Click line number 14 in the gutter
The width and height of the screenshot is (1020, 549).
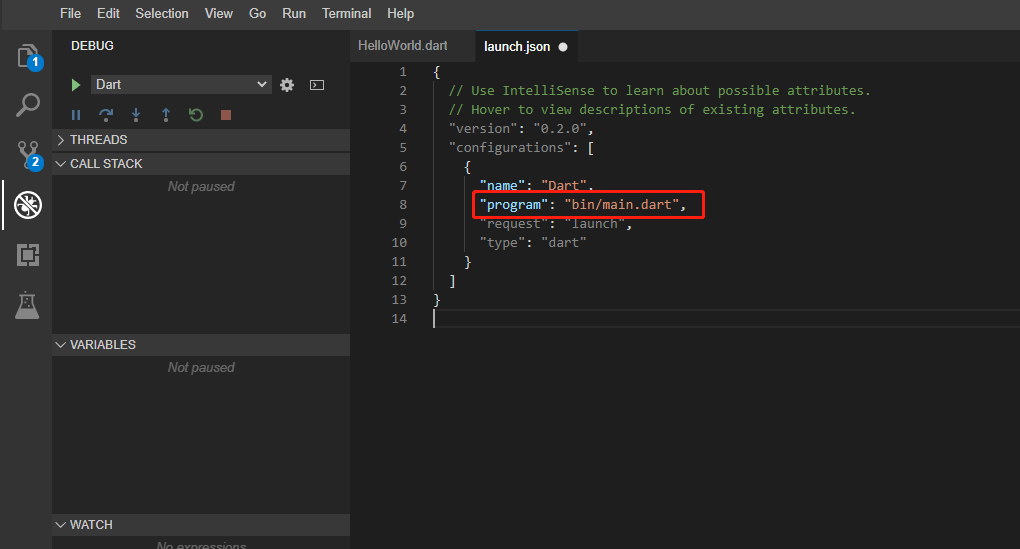tap(399, 319)
